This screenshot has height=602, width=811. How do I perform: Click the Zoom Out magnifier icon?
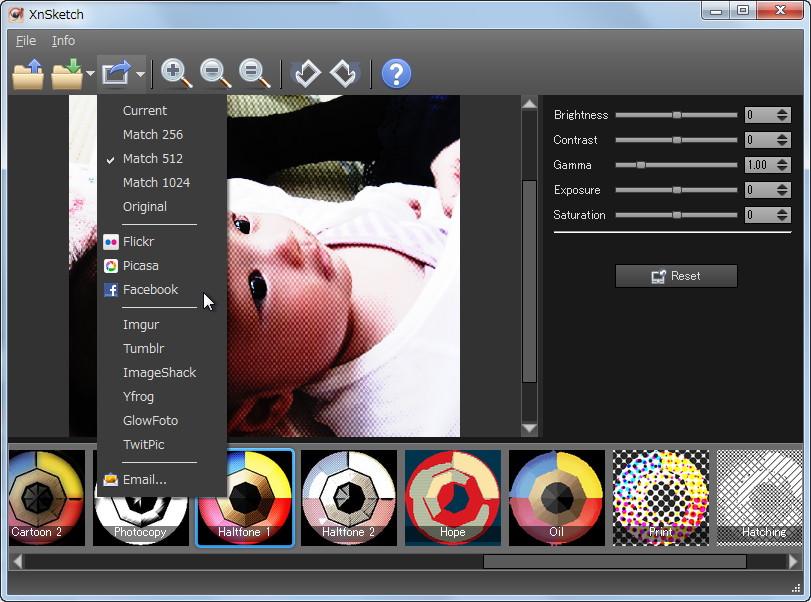pos(213,73)
